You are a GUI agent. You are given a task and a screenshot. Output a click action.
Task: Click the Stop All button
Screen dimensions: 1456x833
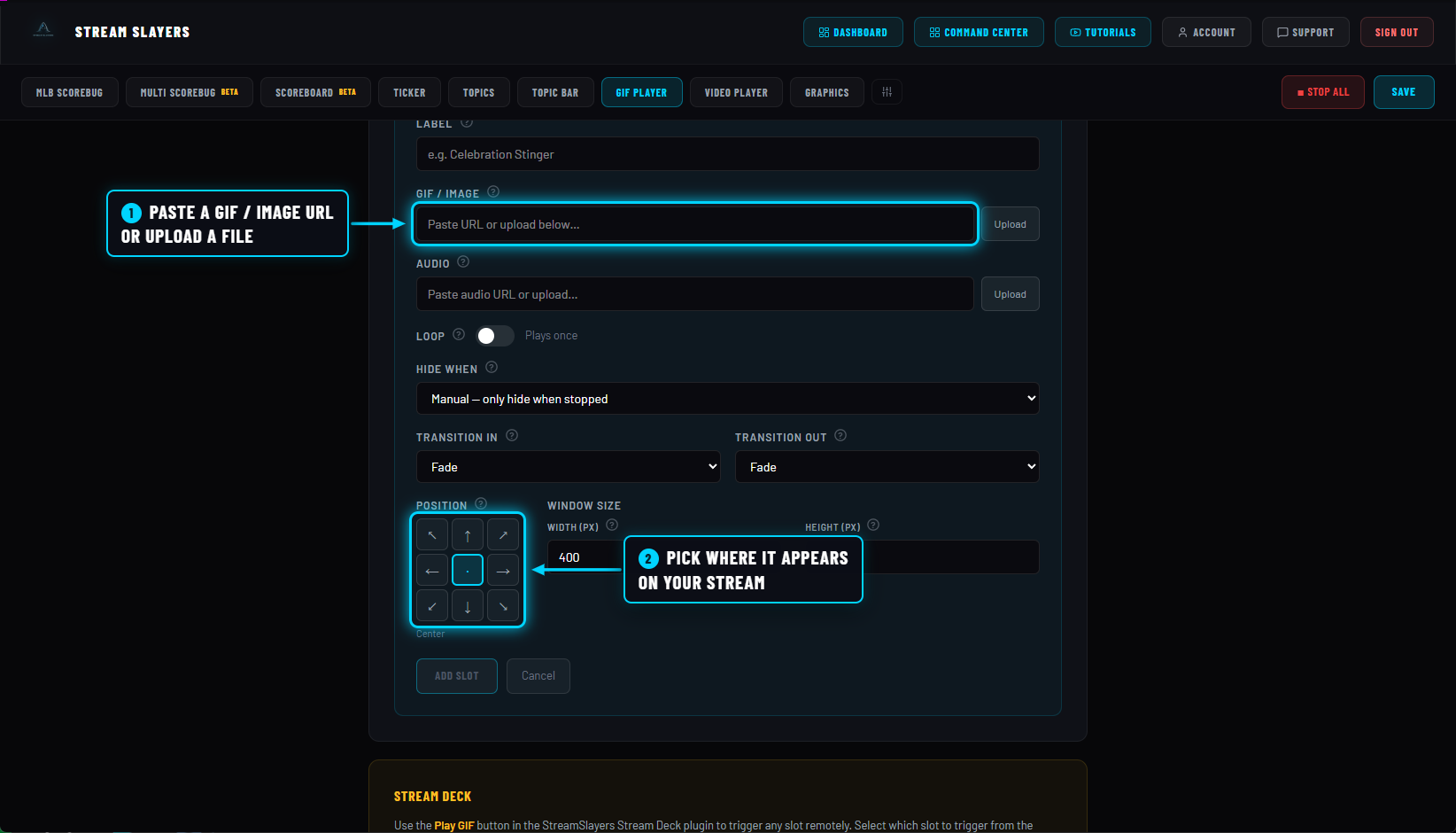pyautogui.click(x=1323, y=92)
